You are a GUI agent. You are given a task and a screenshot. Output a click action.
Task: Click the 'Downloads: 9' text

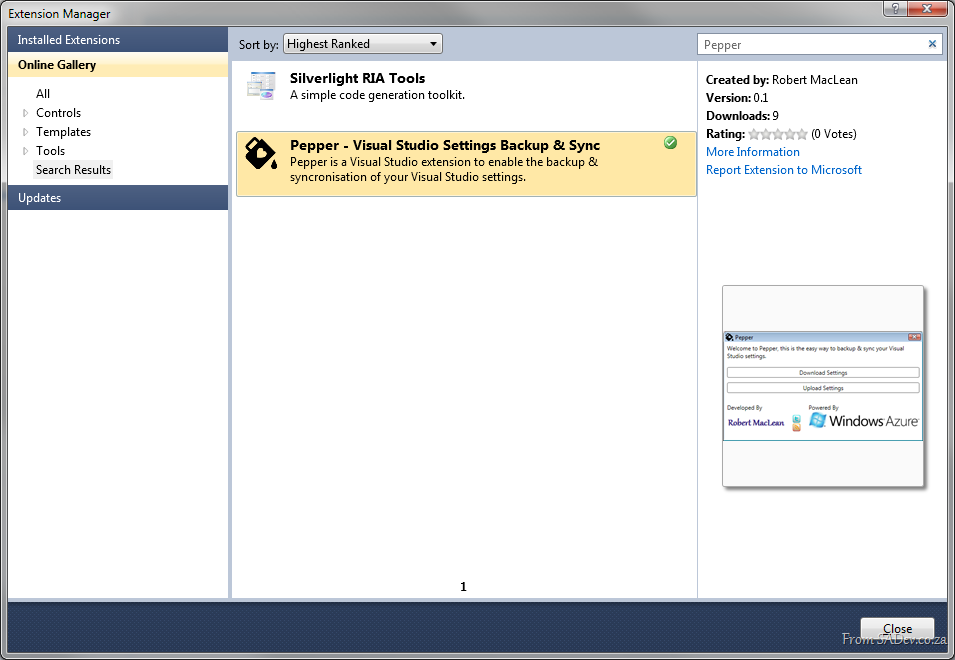click(x=742, y=116)
